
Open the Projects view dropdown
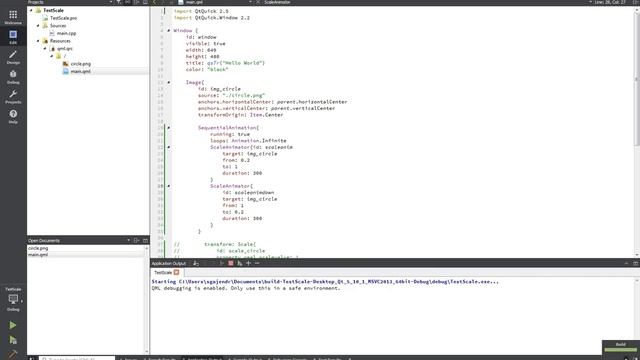(x=111, y=2)
